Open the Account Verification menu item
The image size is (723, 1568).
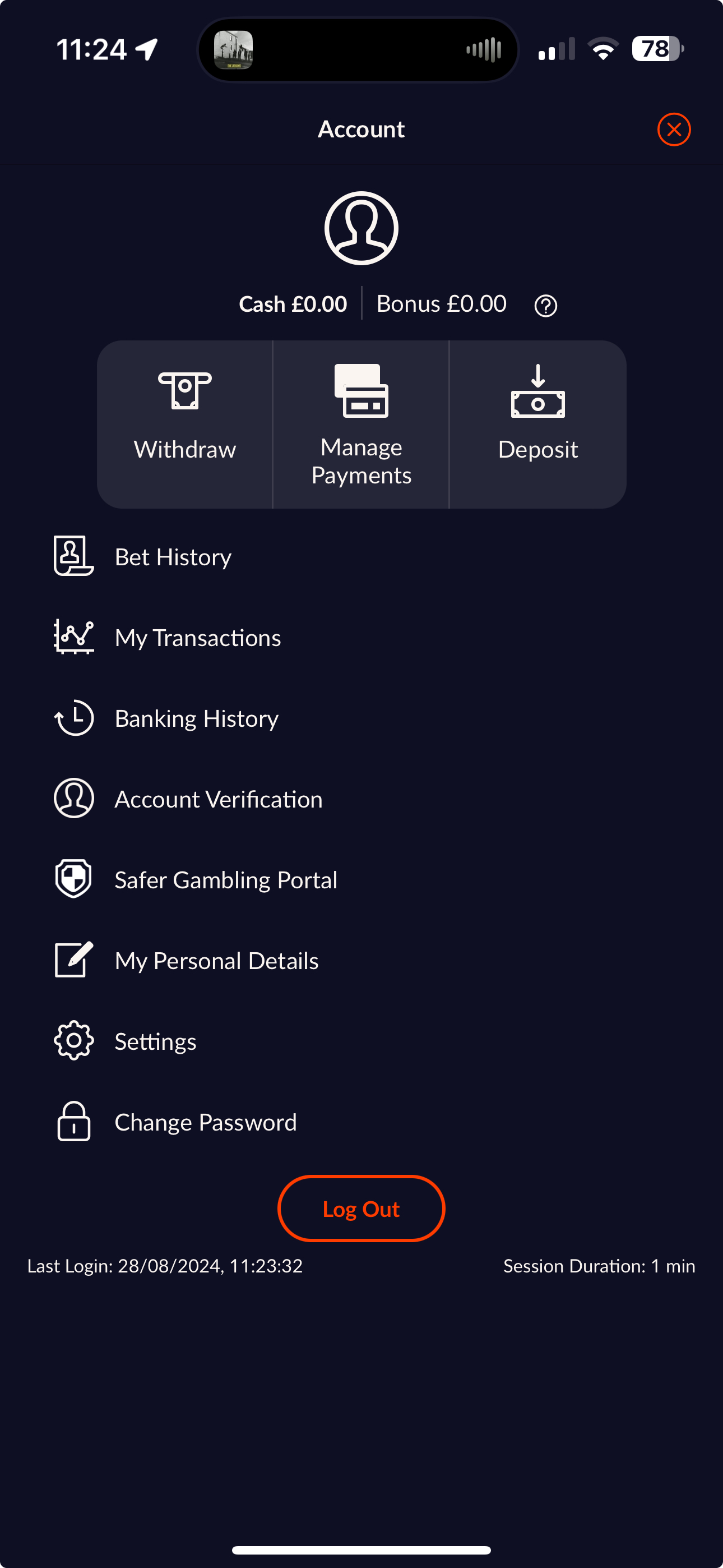point(218,799)
